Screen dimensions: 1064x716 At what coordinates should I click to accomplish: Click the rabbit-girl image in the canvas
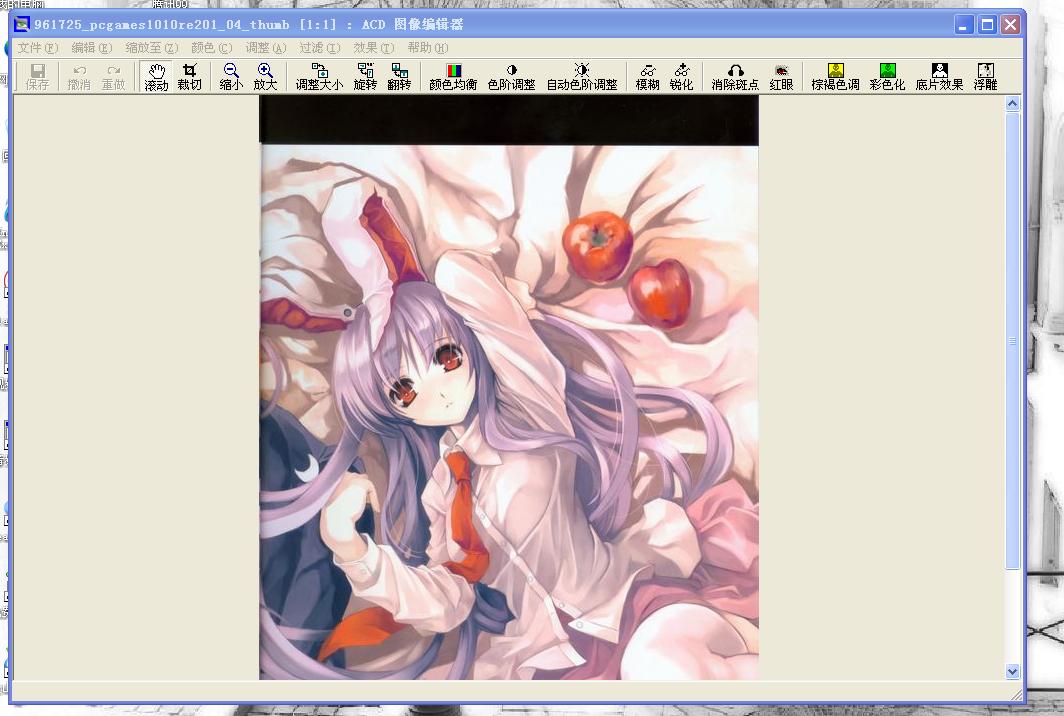click(509, 387)
